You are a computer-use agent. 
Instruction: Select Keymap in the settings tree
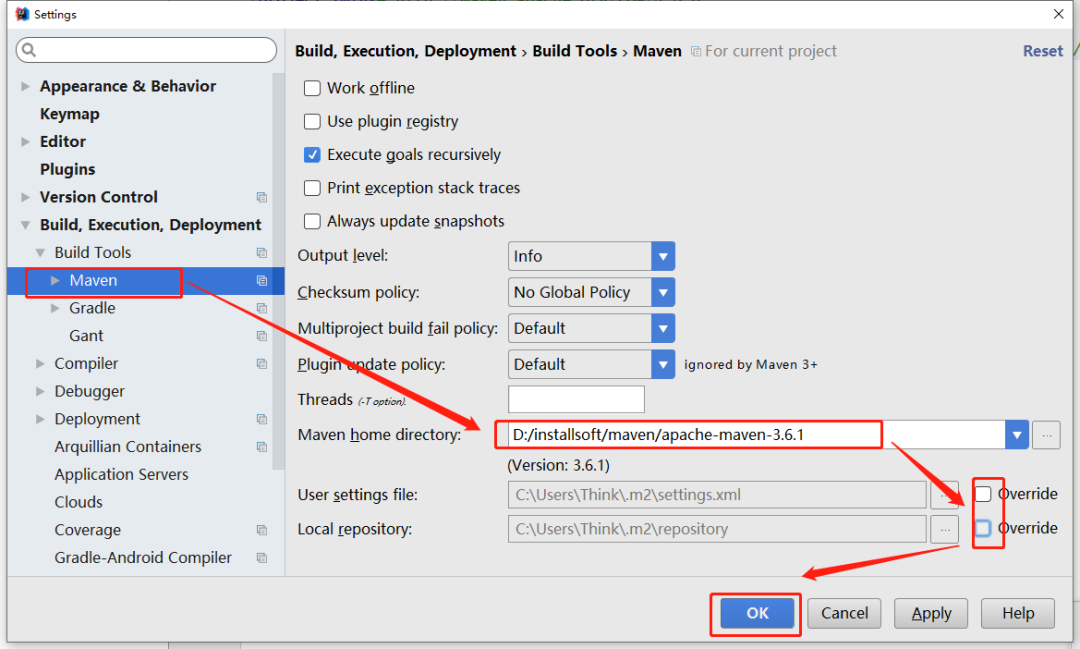69,114
